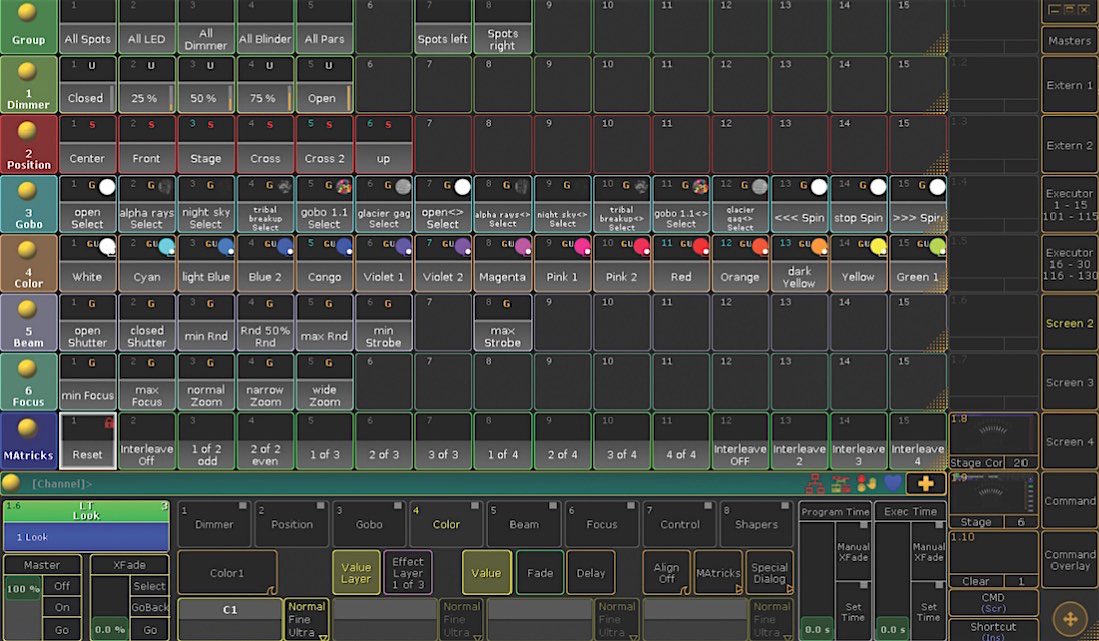This screenshot has height=641, width=1099.
Task: Select the '1 Look' cue in sequence
Action: click(x=86, y=537)
